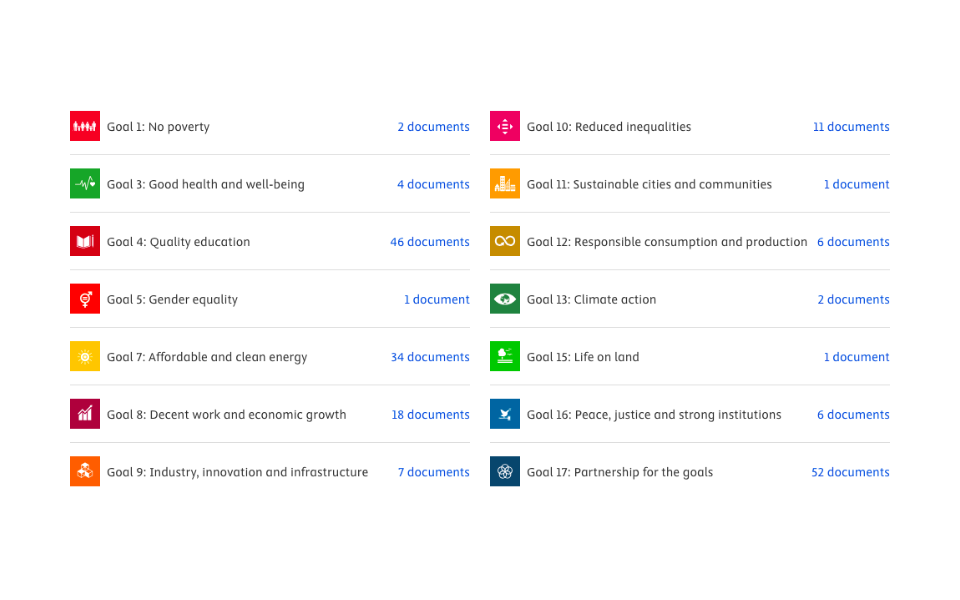Open the Goal 15 Life on land tree icon

coord(505,356)
